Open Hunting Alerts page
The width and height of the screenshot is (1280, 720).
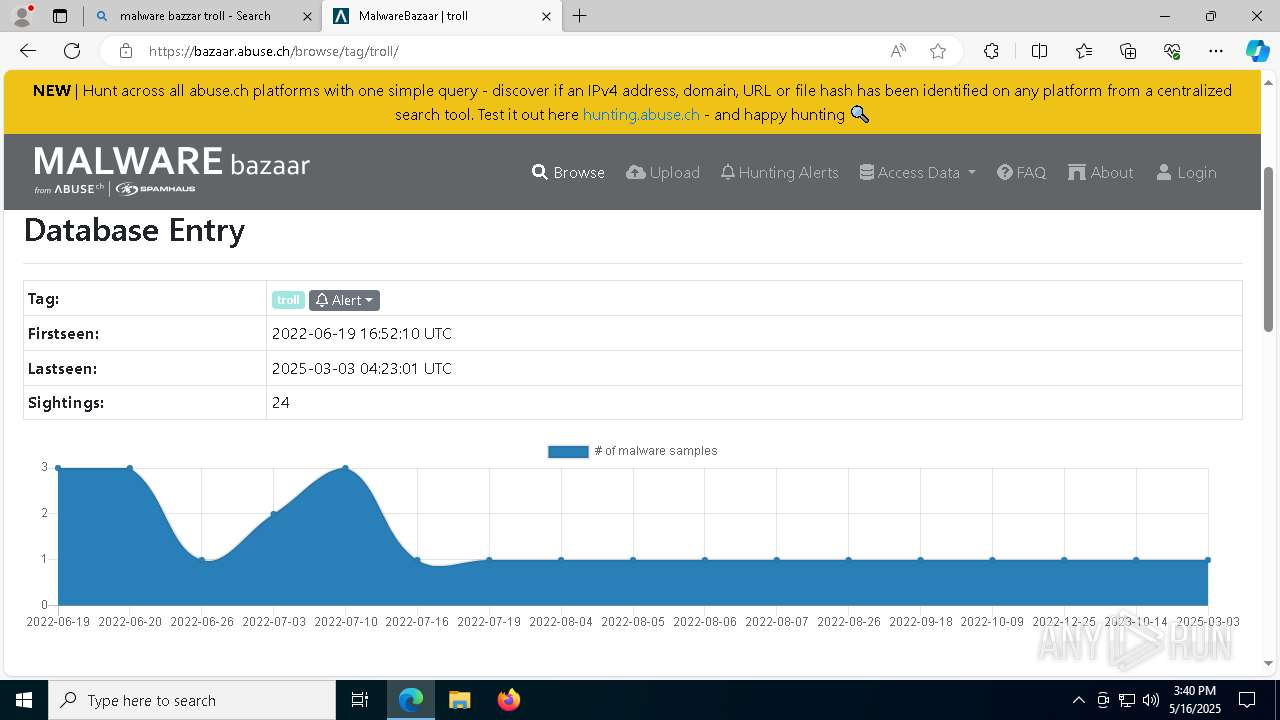tap(780, 172)
